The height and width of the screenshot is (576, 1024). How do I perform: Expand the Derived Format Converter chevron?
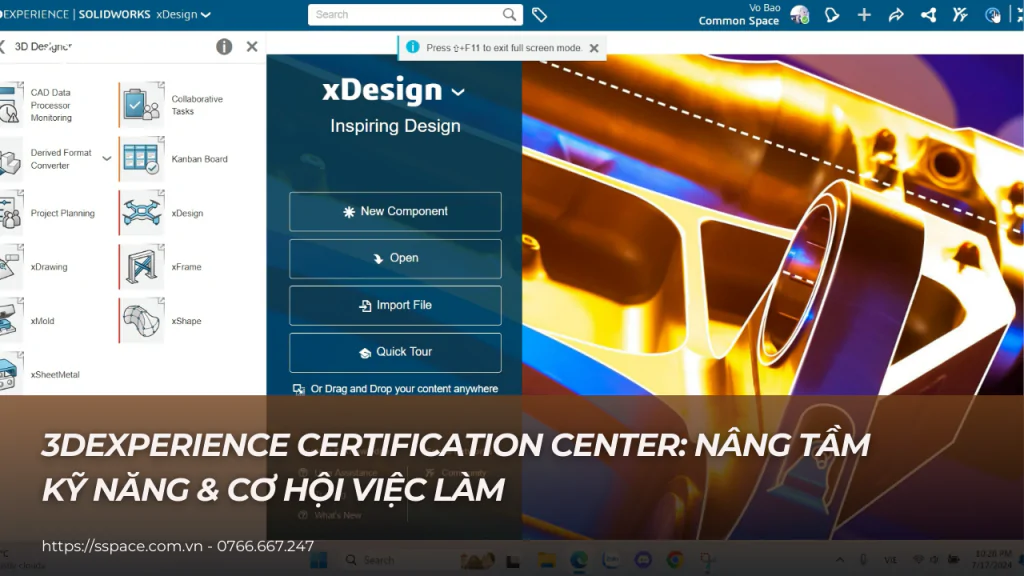tap(106, 158)
